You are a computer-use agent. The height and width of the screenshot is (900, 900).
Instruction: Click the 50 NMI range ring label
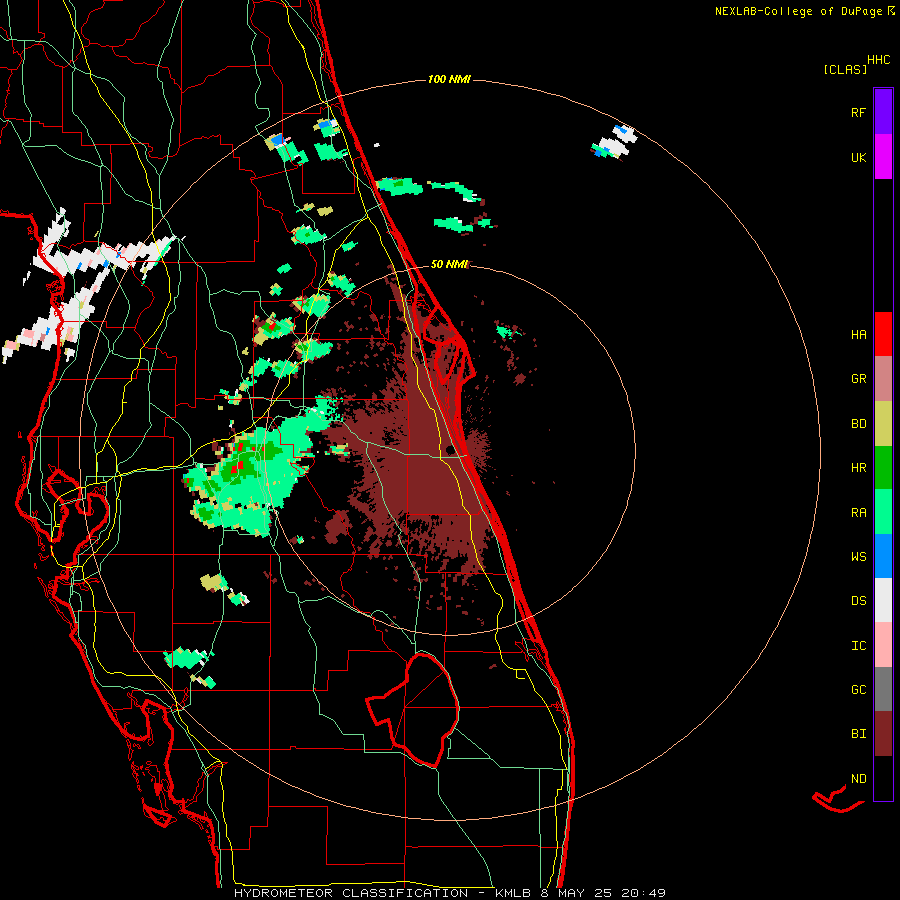[449, 264]
